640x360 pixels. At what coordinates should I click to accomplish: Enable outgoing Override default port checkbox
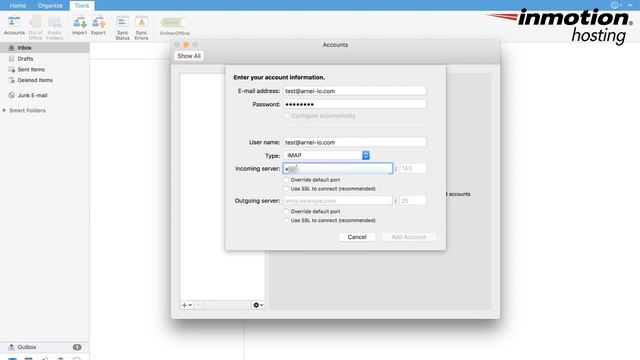click(287, 211)
